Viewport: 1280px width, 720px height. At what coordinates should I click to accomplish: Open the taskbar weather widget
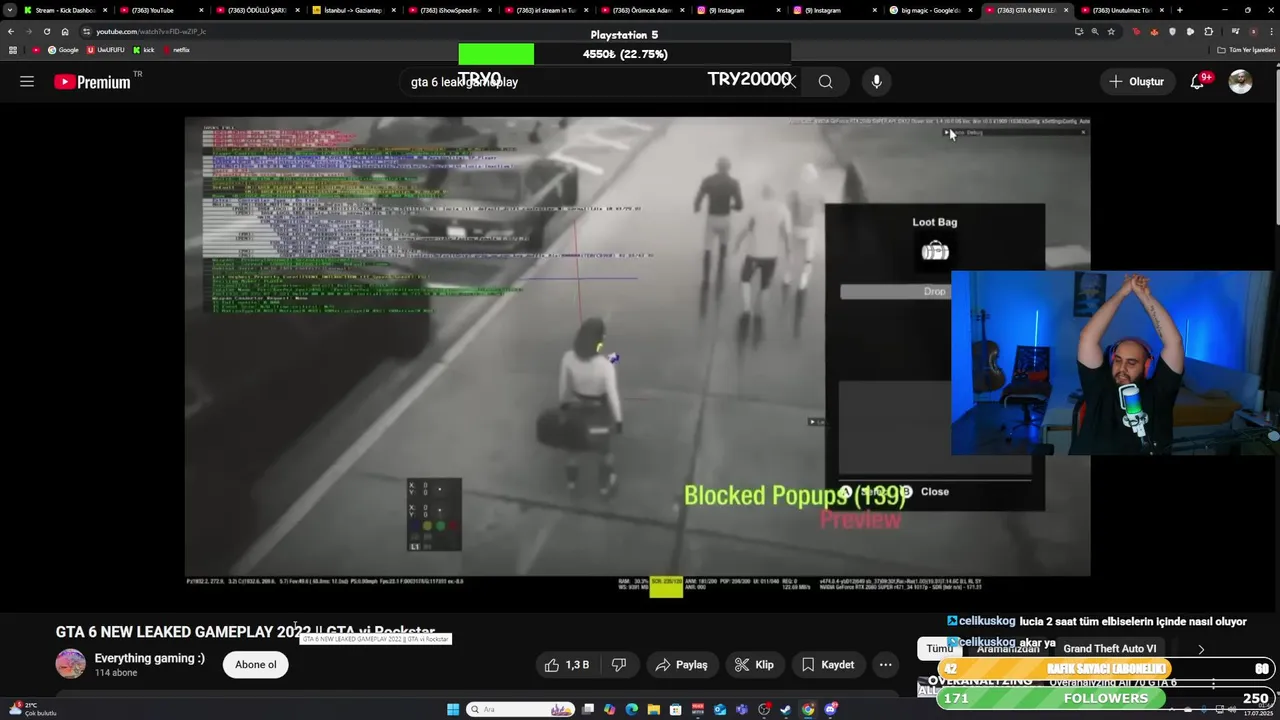[x=30, y=709]
